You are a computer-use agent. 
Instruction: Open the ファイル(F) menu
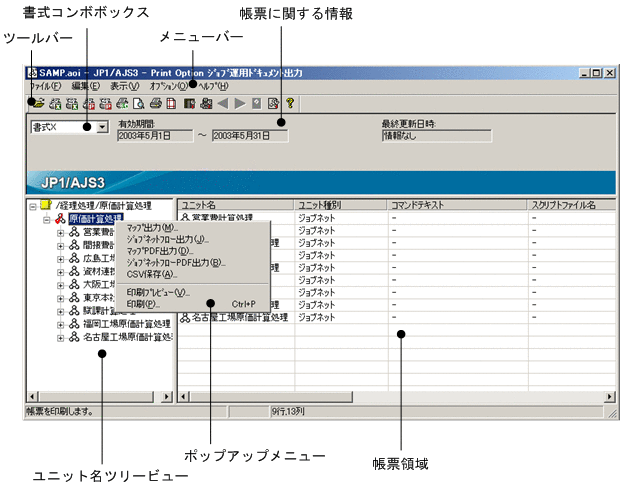coord(45,86)
